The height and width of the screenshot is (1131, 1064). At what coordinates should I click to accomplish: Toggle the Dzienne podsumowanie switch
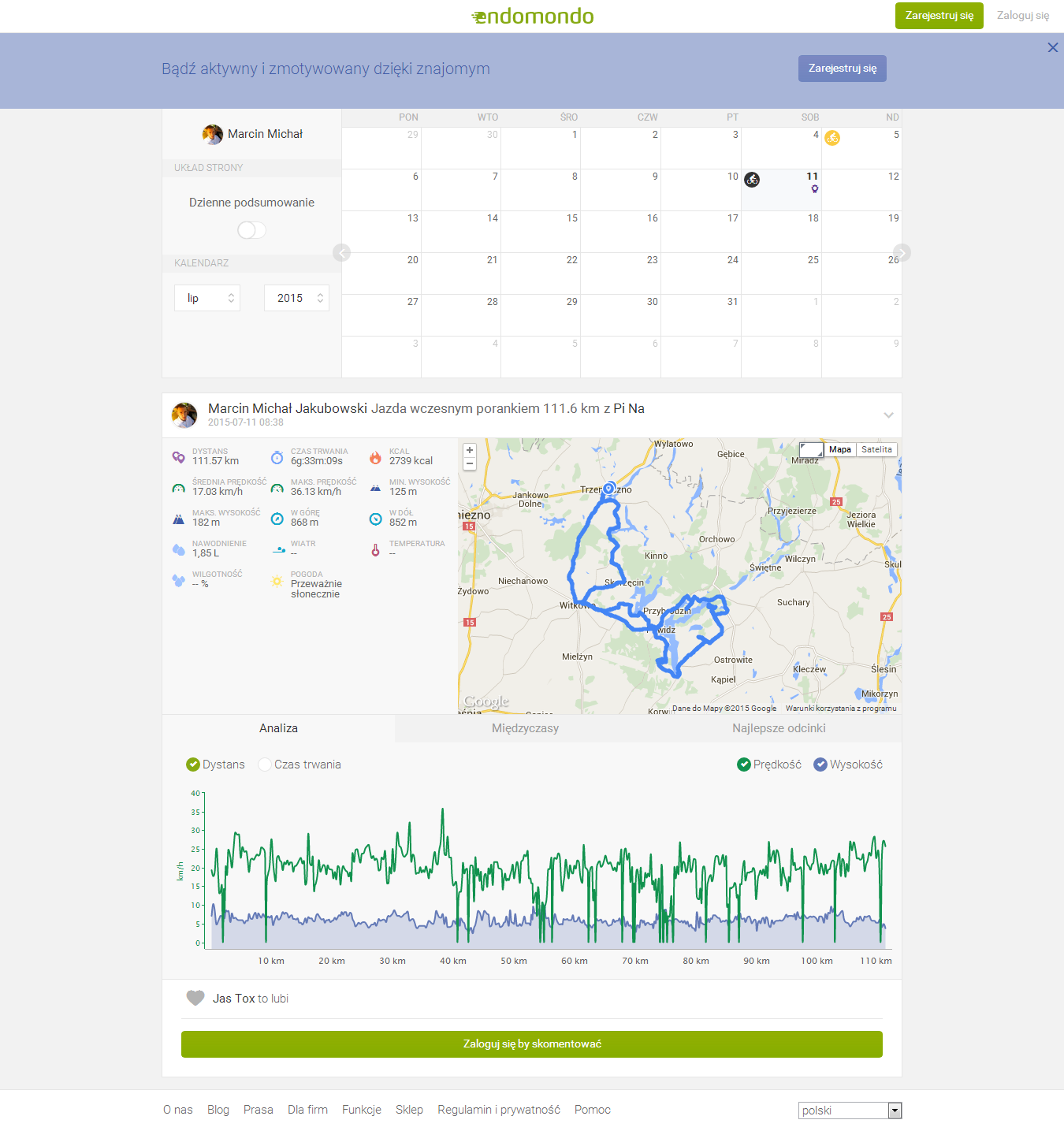(x=251, y=229)
